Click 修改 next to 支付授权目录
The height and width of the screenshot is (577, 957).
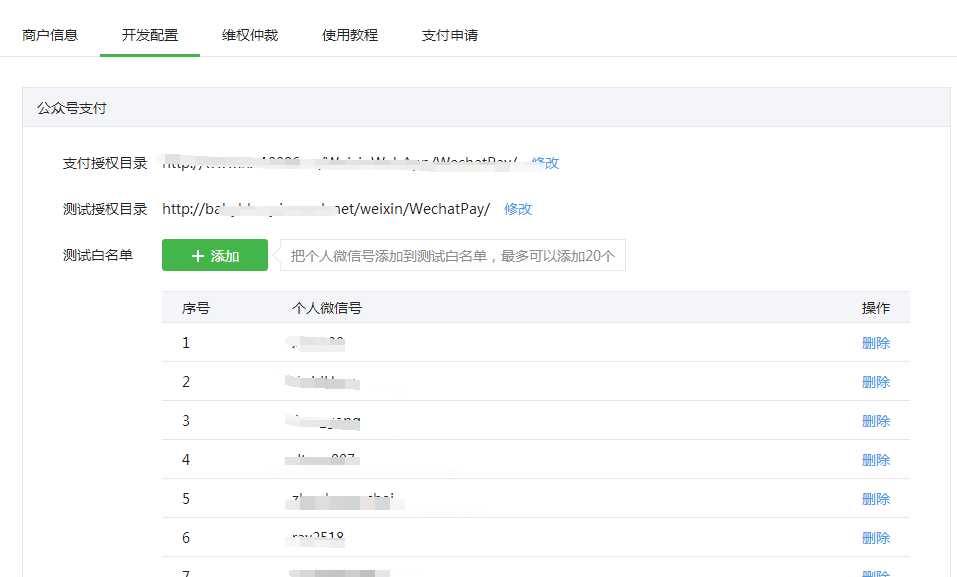click(545, 163)
